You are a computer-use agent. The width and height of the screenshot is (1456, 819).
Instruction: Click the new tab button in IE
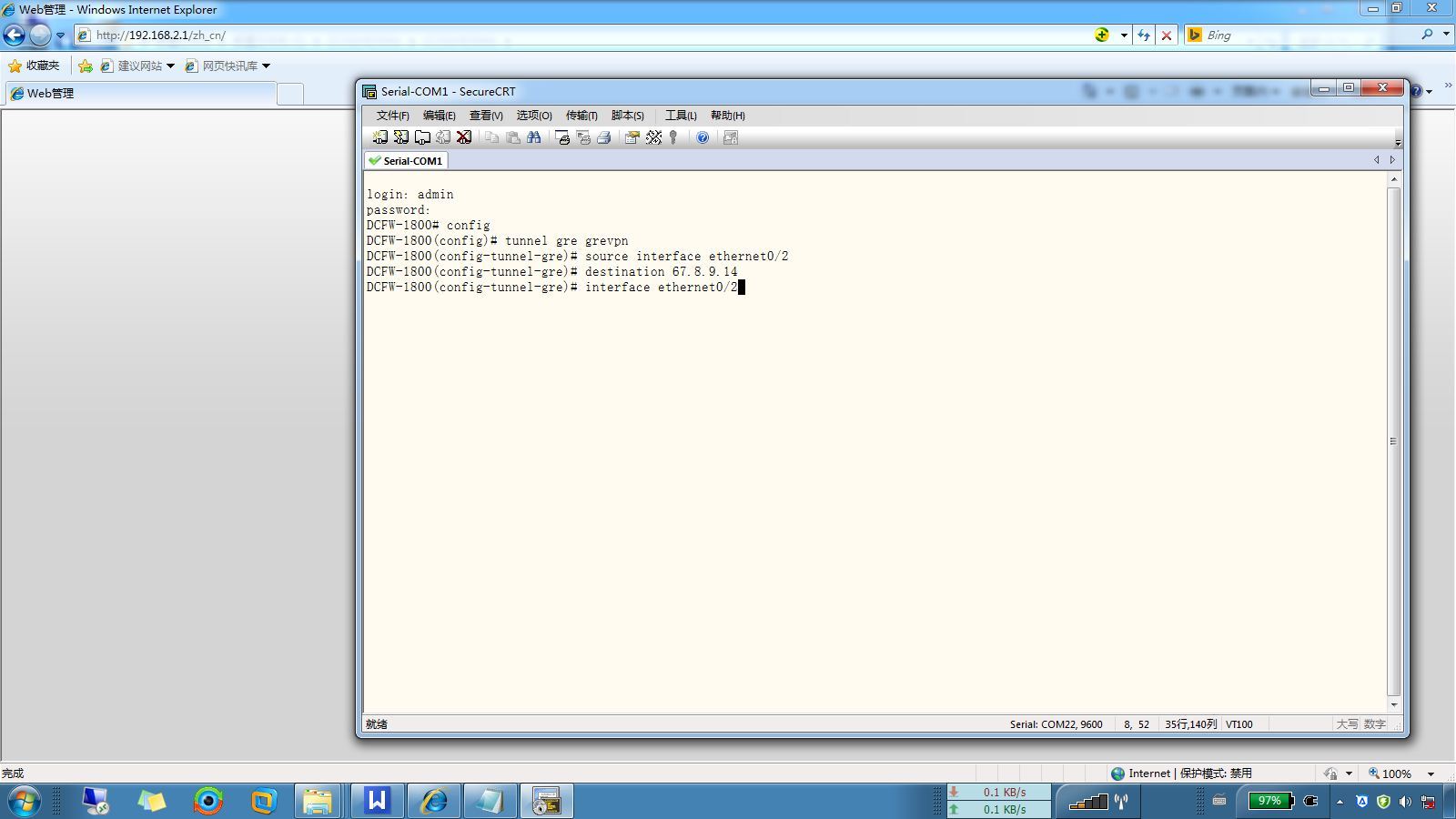coord(289,95)
